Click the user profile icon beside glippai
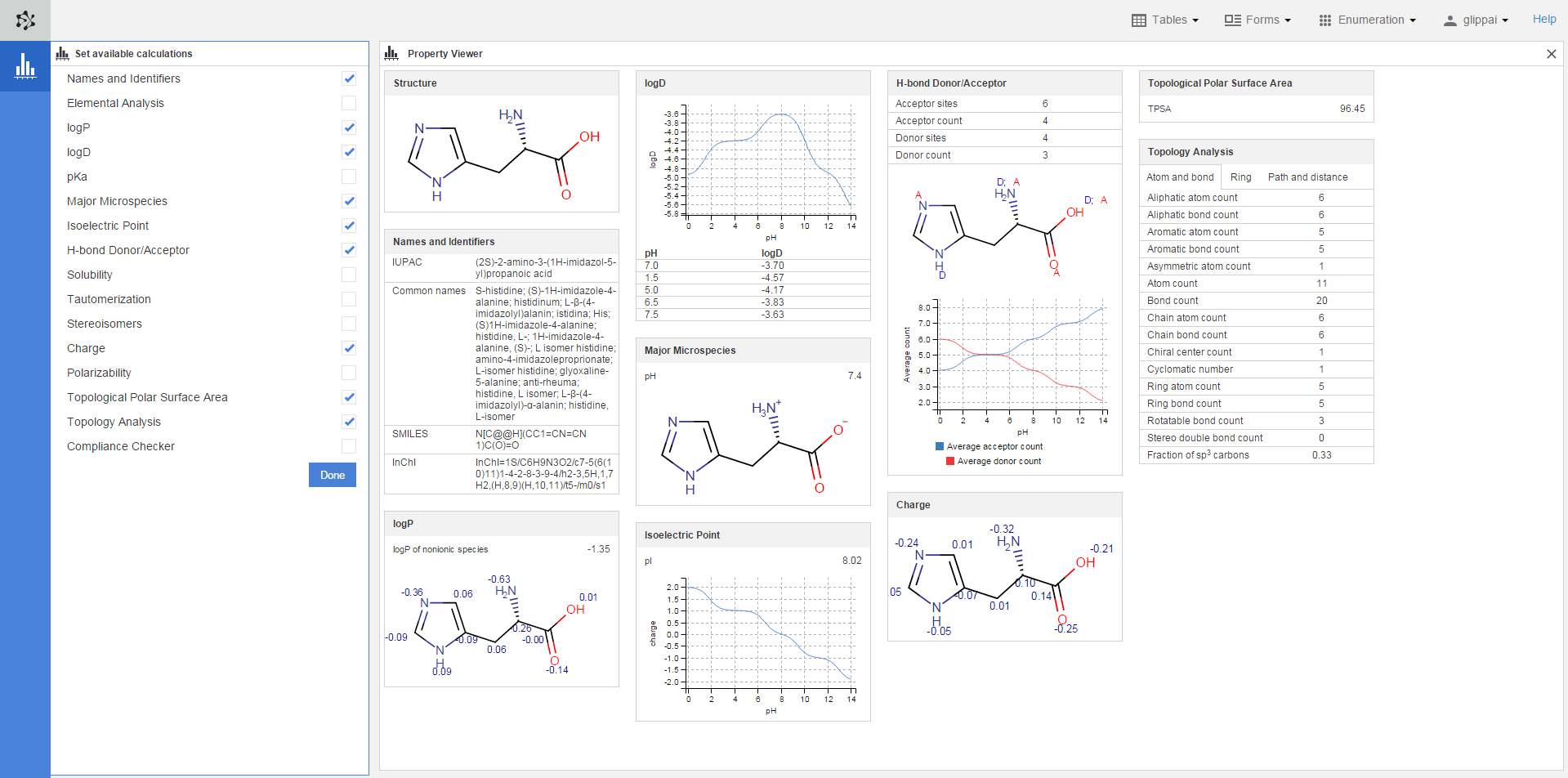This screenshot has width=1568, height=778. coord(1450,20)
